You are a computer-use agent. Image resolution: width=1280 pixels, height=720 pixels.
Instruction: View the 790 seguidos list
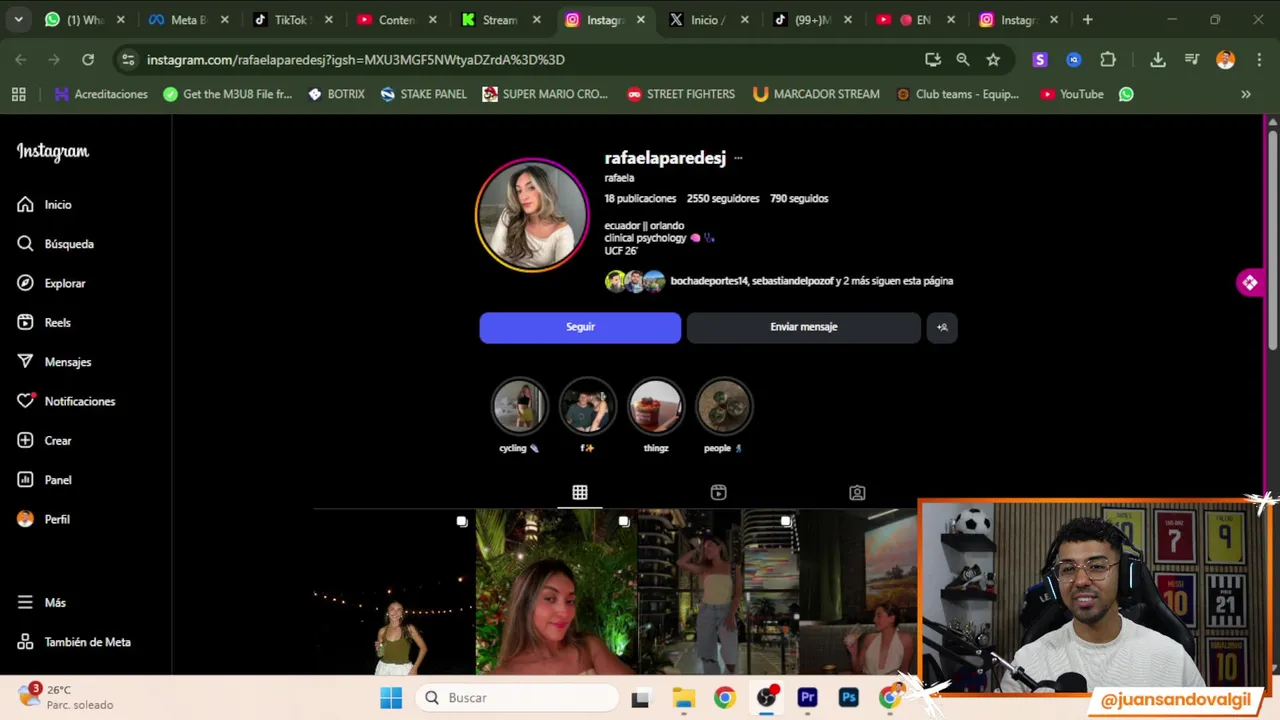(x=799, y=199)
